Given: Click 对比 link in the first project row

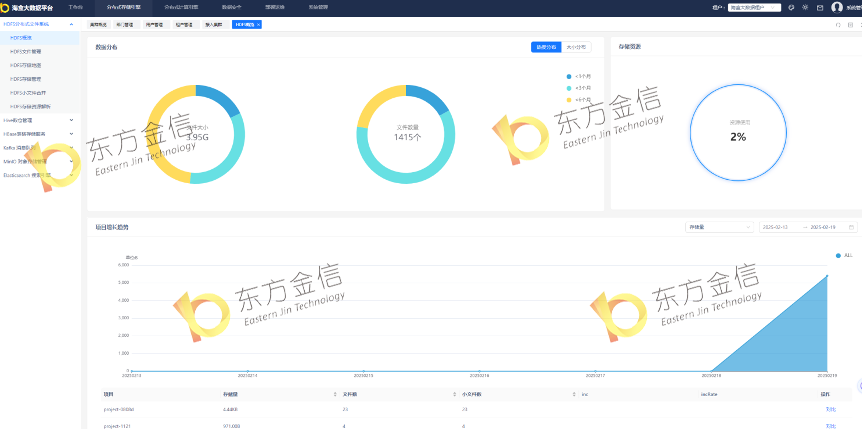Looking at the screenshot, I should tap(830, 409).
